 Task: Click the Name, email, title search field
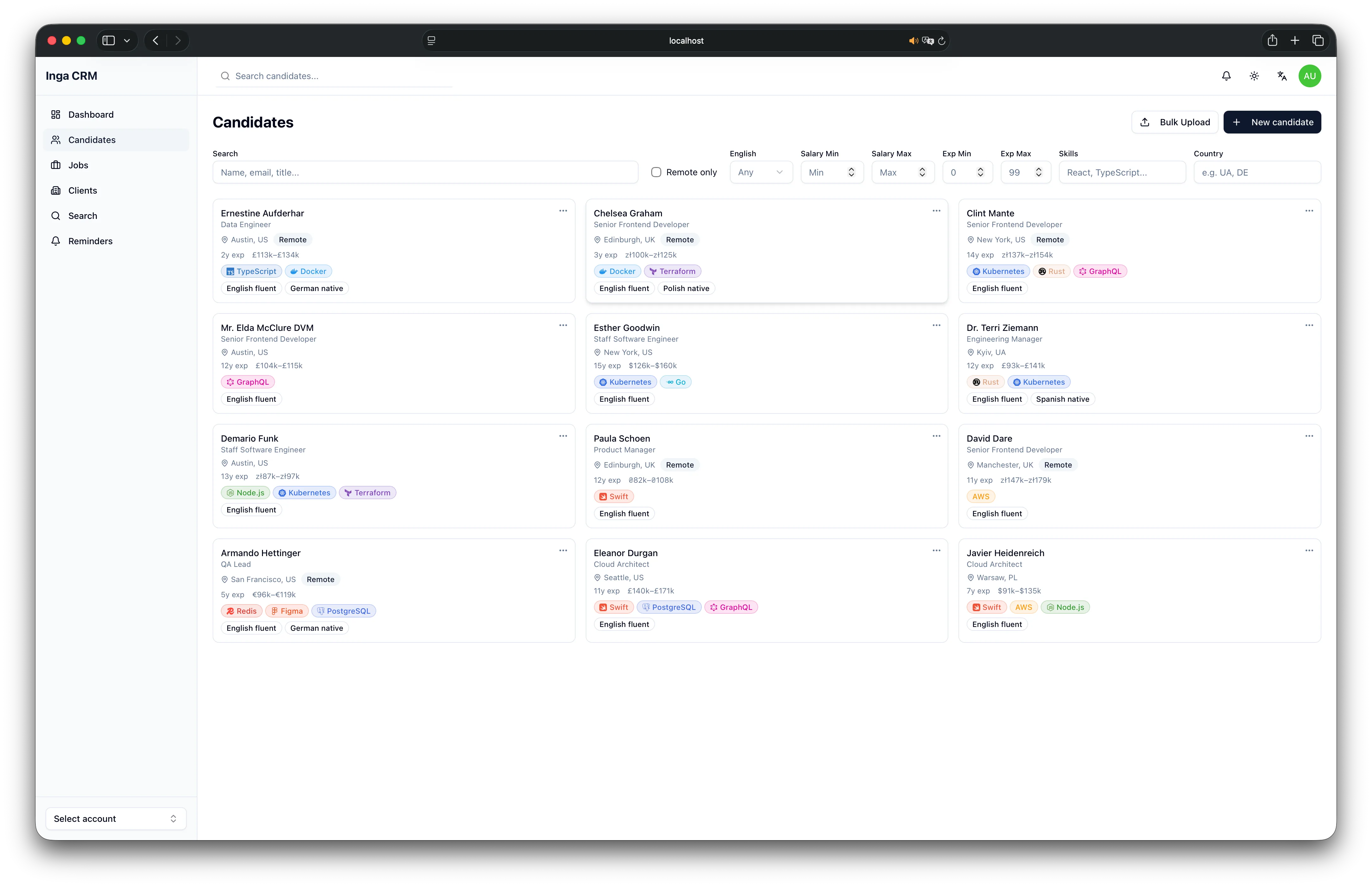(425, 172)
